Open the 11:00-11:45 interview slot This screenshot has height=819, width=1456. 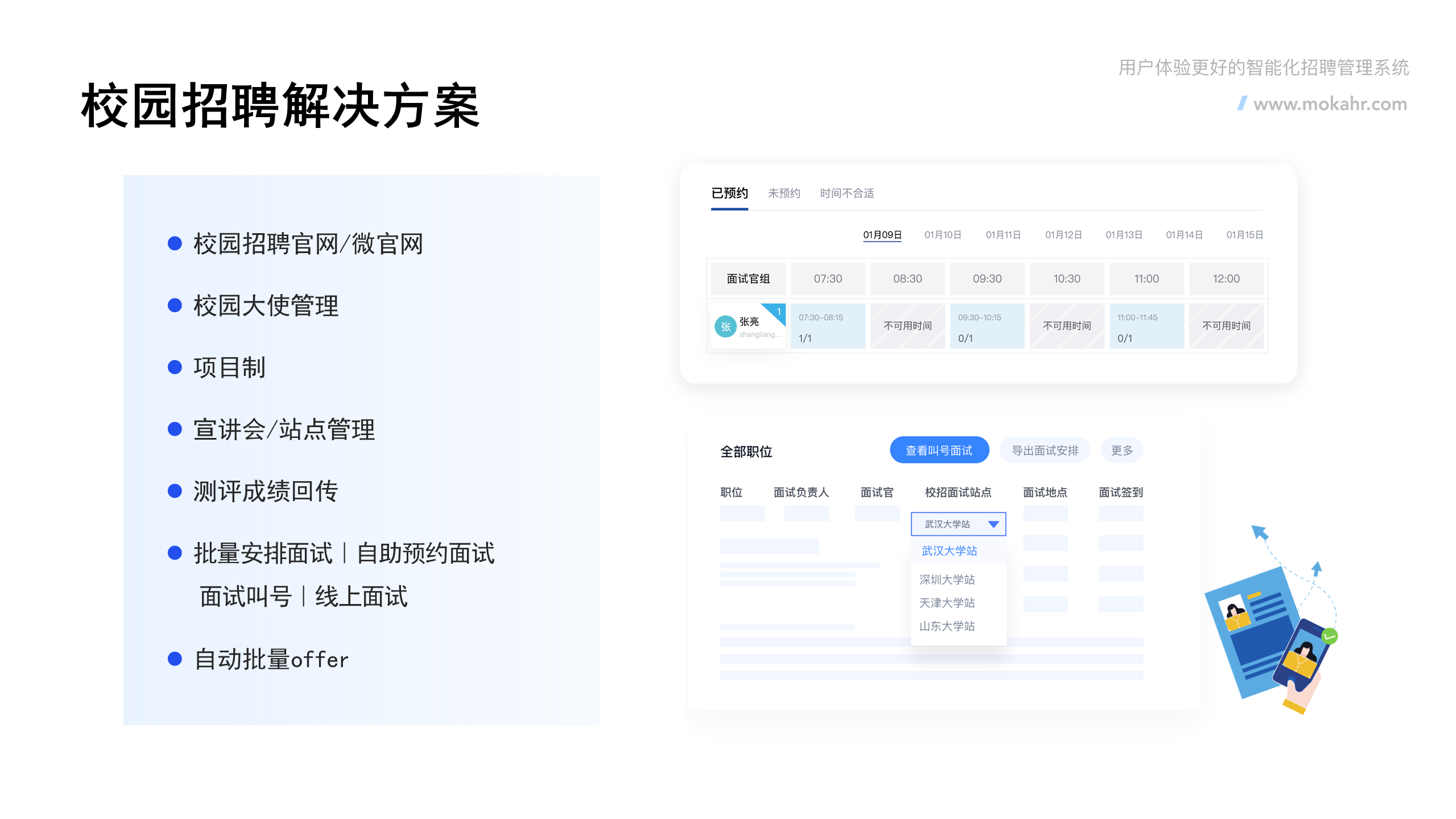(x=1146, y=326)
